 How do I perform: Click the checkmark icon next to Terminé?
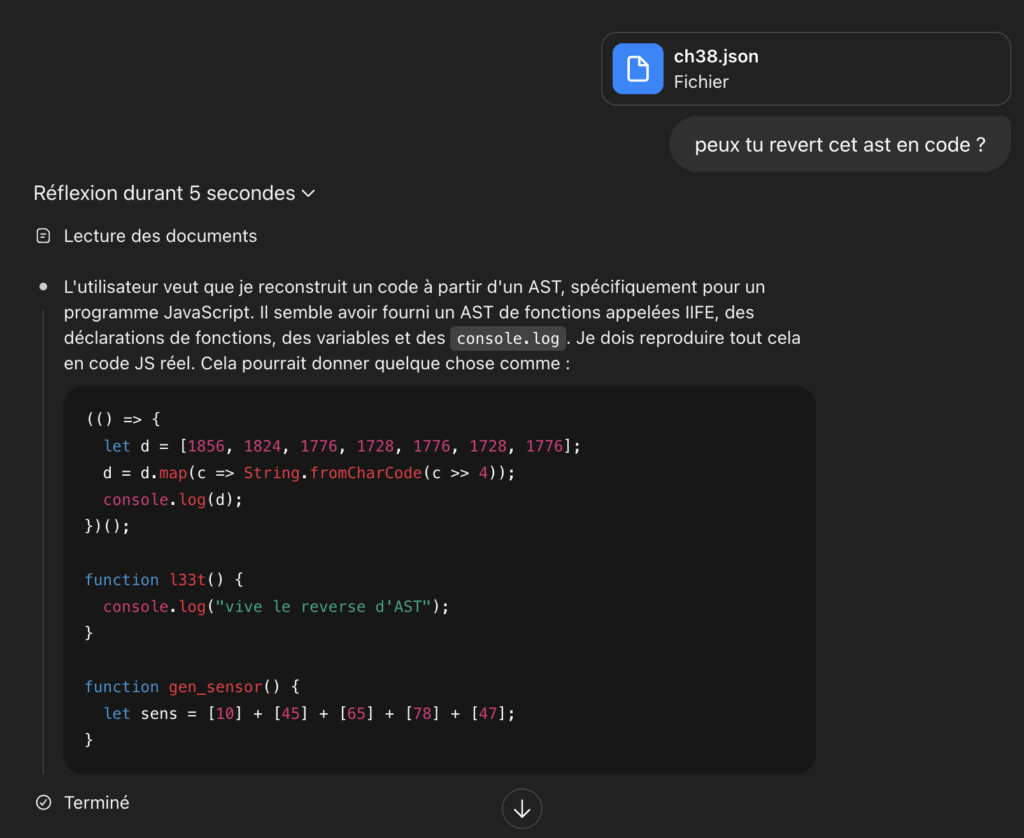43,802
